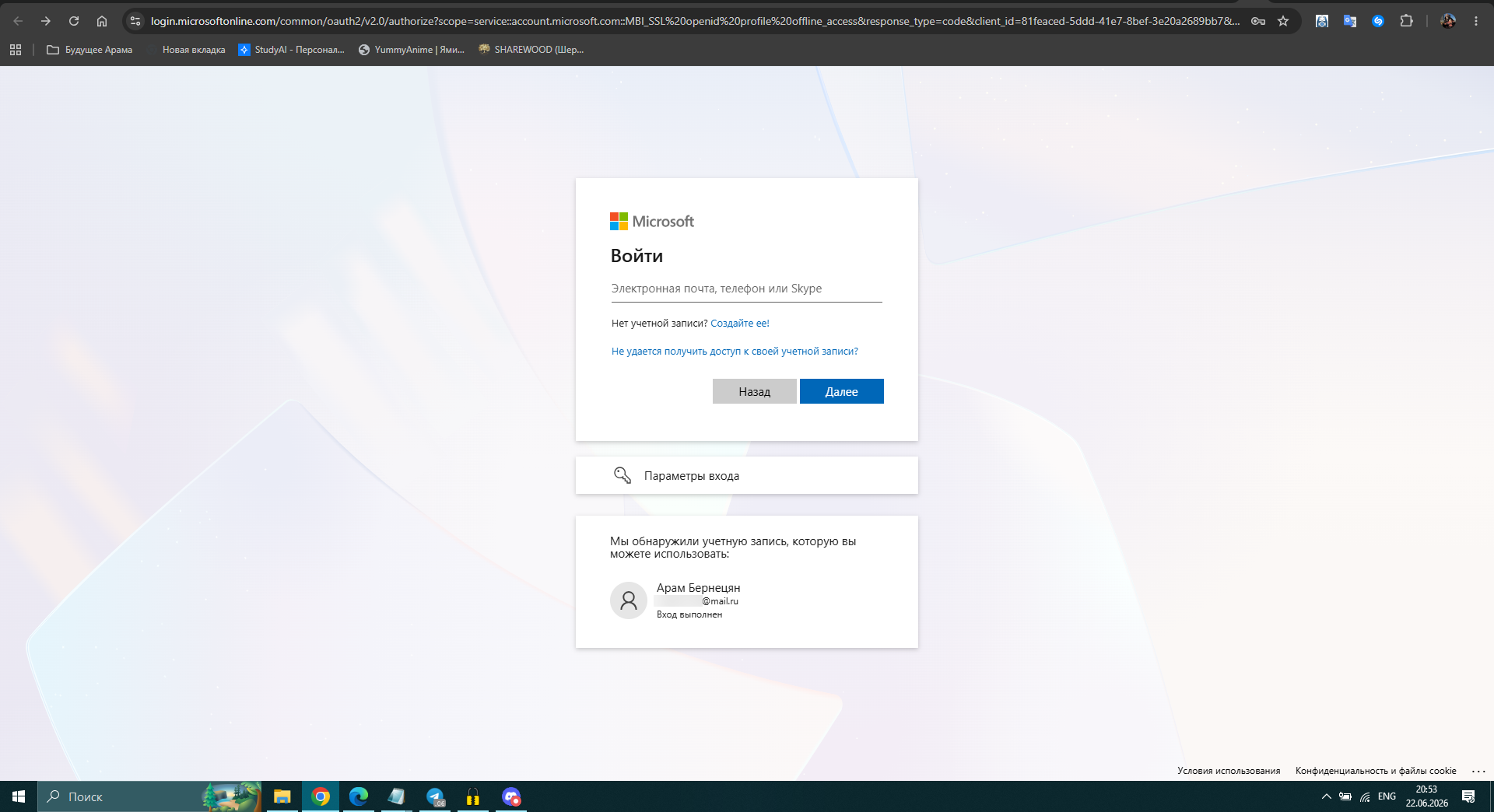Screen dimensions: 1494x812
Task: Open the leftmost extension icon in toolbar
Action: [x=1322, y=21]
